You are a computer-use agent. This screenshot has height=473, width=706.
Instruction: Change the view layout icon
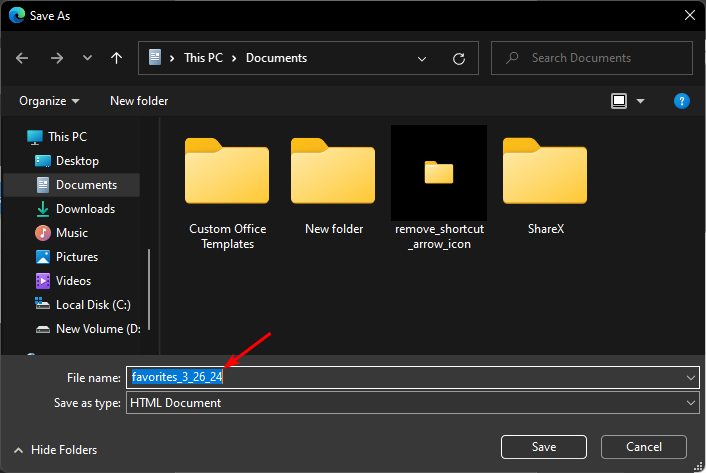[x=619, y=101]
